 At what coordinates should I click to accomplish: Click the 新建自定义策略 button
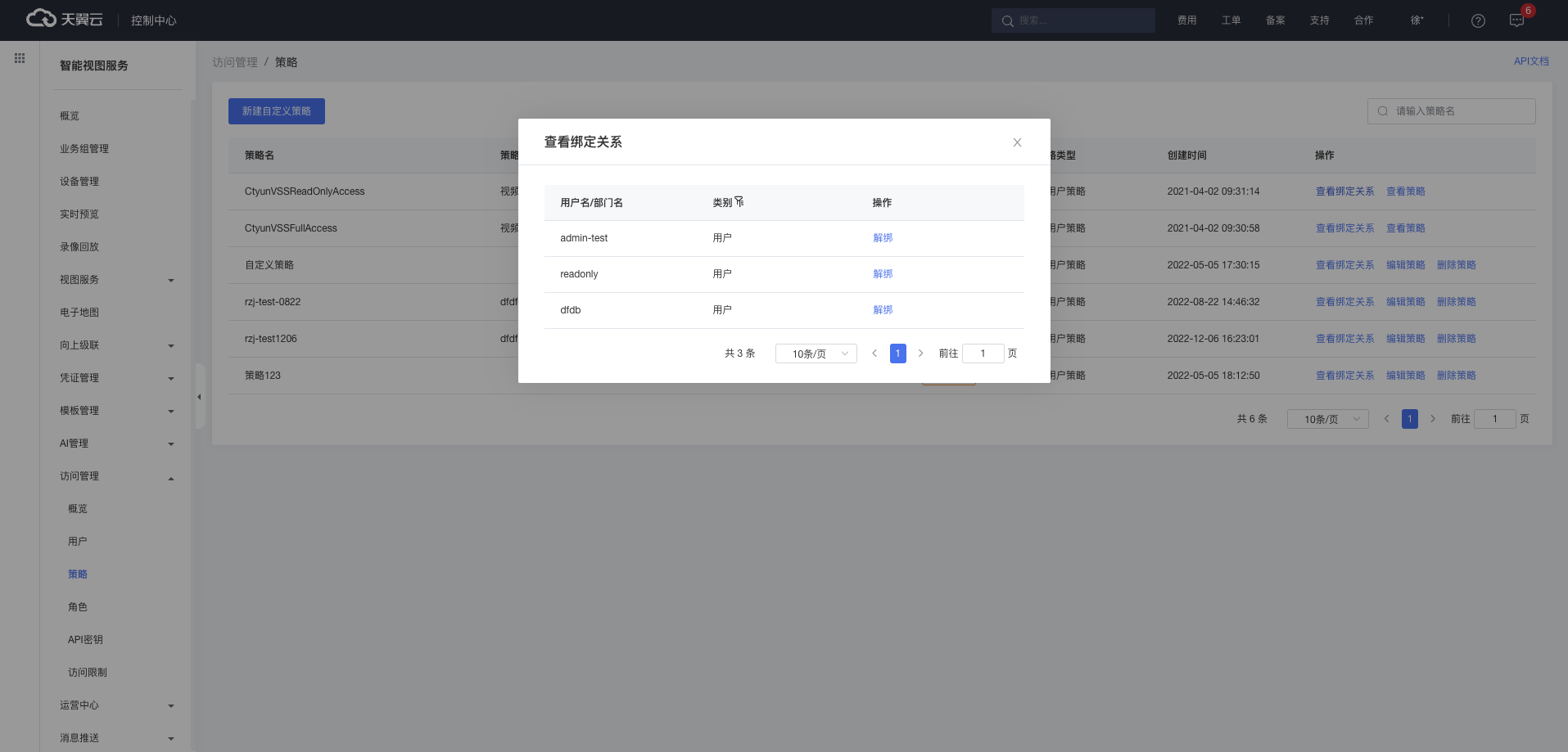pos(277,111)
